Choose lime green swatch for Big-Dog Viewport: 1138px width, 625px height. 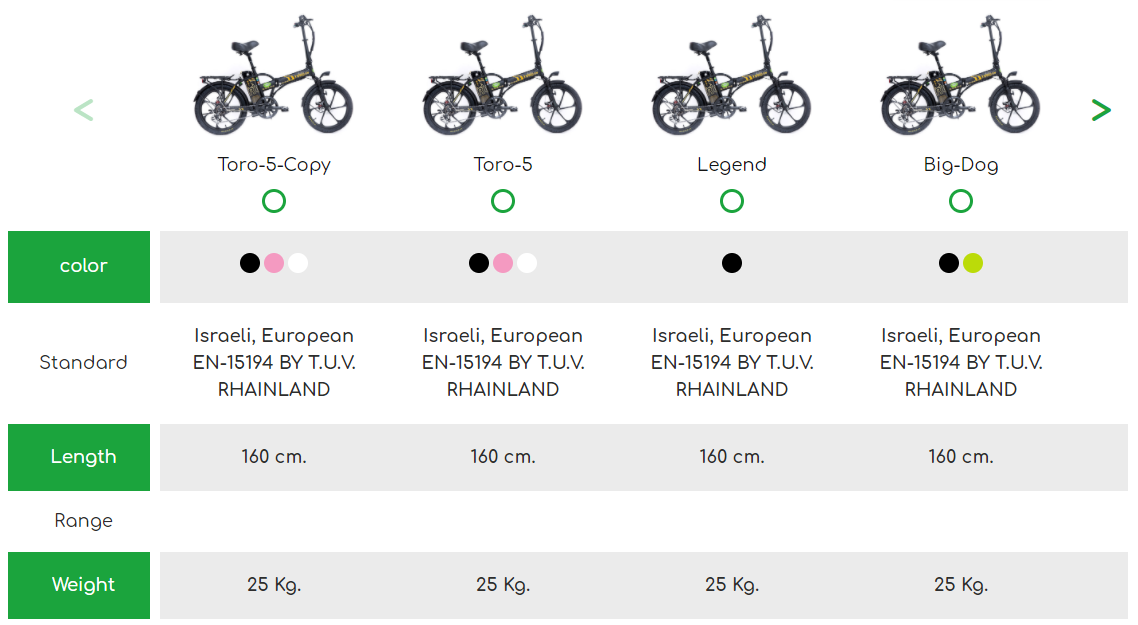(x=973, y=263)
